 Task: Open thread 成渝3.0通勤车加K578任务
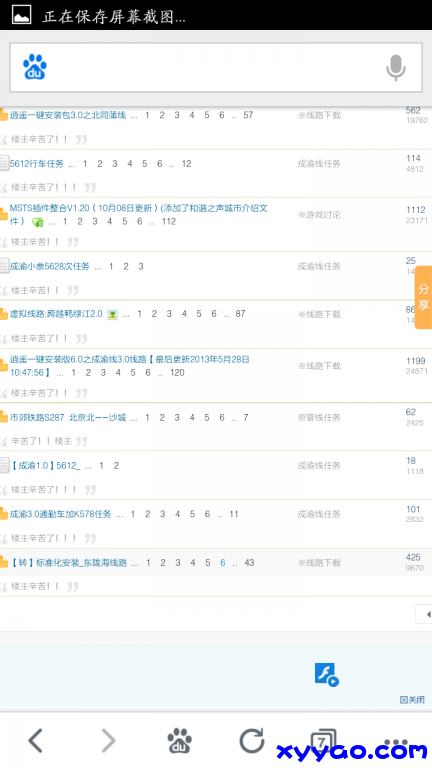60,514
